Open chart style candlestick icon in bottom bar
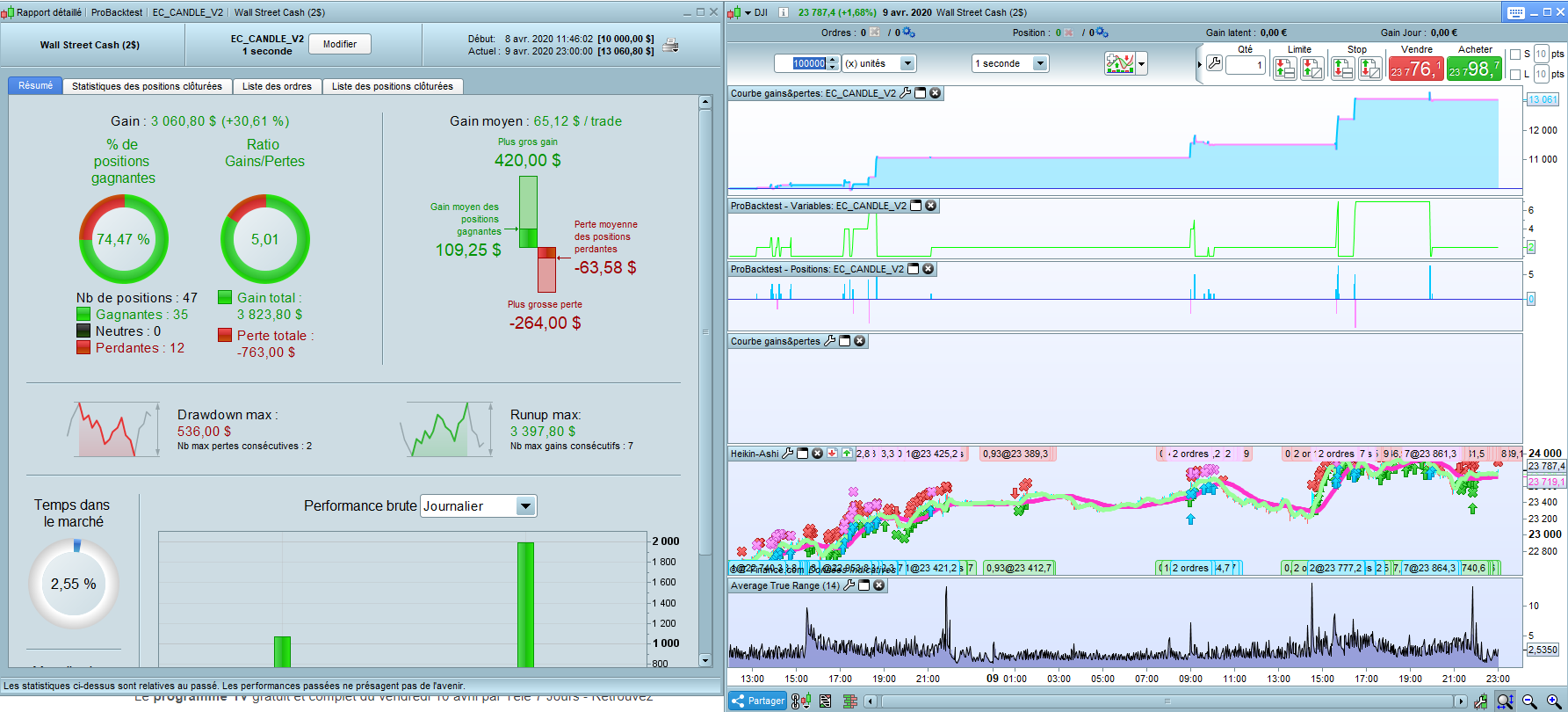 pyautogui.click(x=801, y=701)
